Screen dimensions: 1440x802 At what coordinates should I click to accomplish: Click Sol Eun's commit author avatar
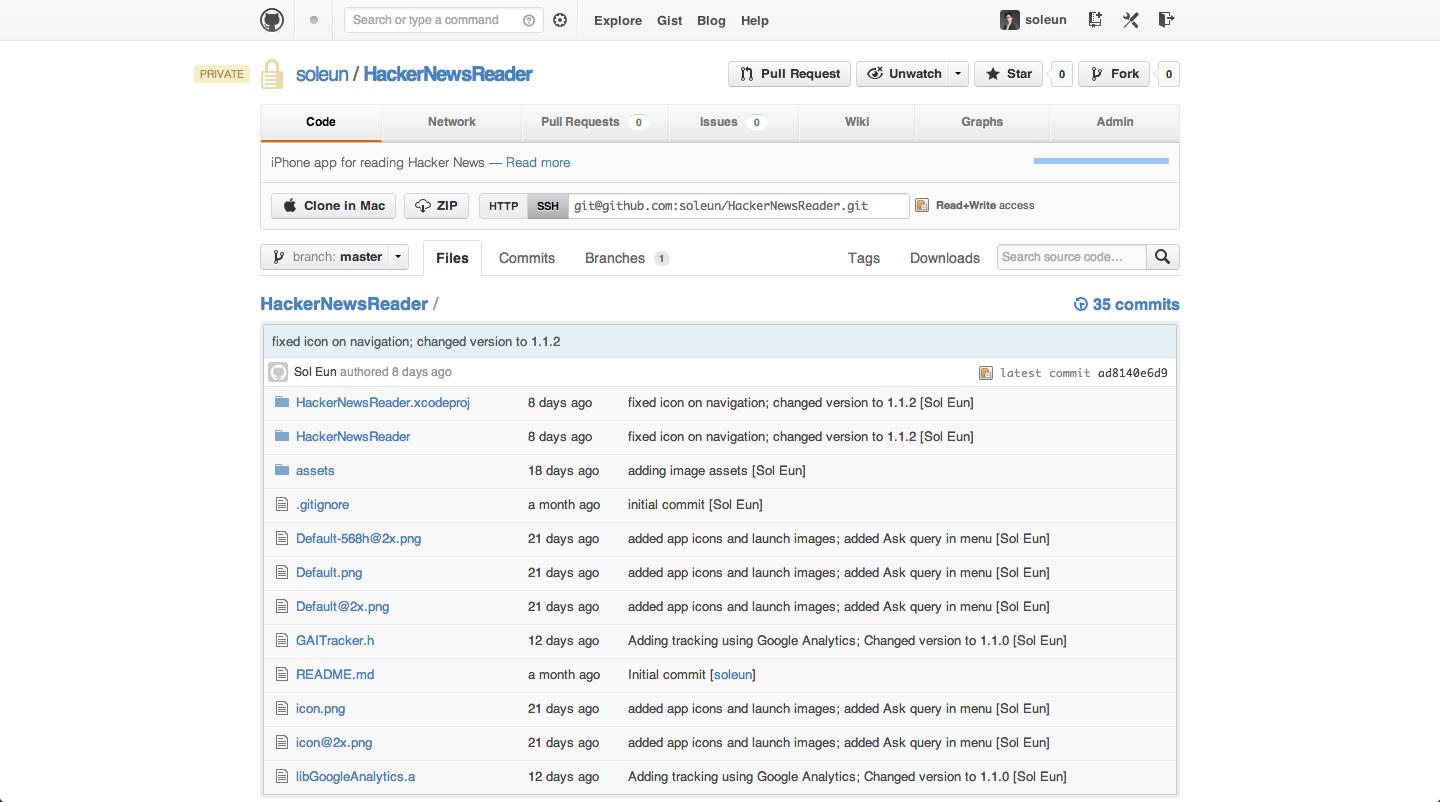pyautogui.click(x=278, y=372)
